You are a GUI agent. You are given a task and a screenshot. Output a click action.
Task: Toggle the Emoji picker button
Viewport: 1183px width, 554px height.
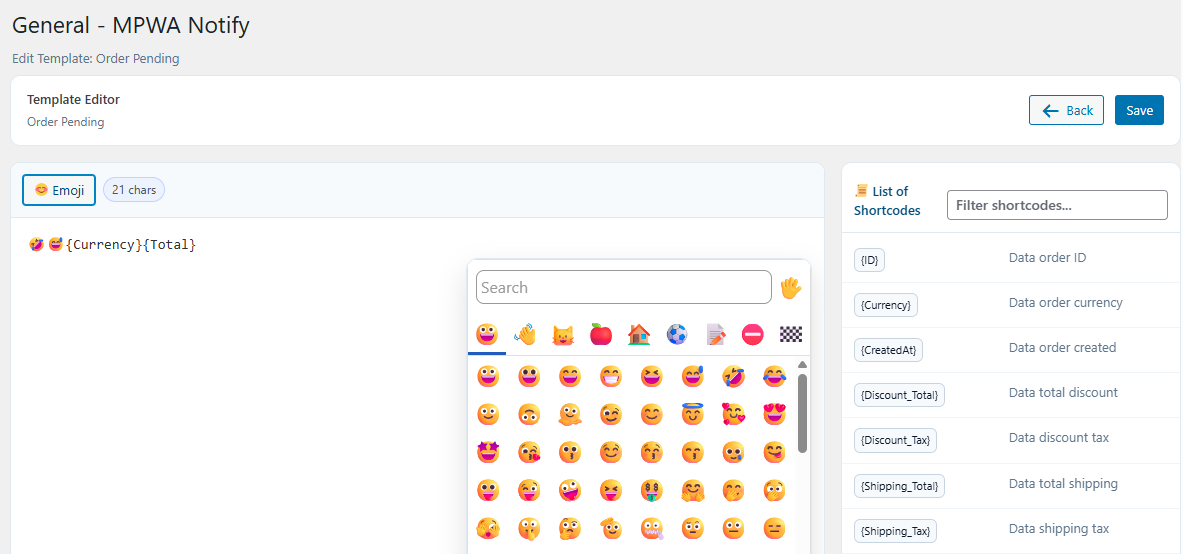(59, 190)
